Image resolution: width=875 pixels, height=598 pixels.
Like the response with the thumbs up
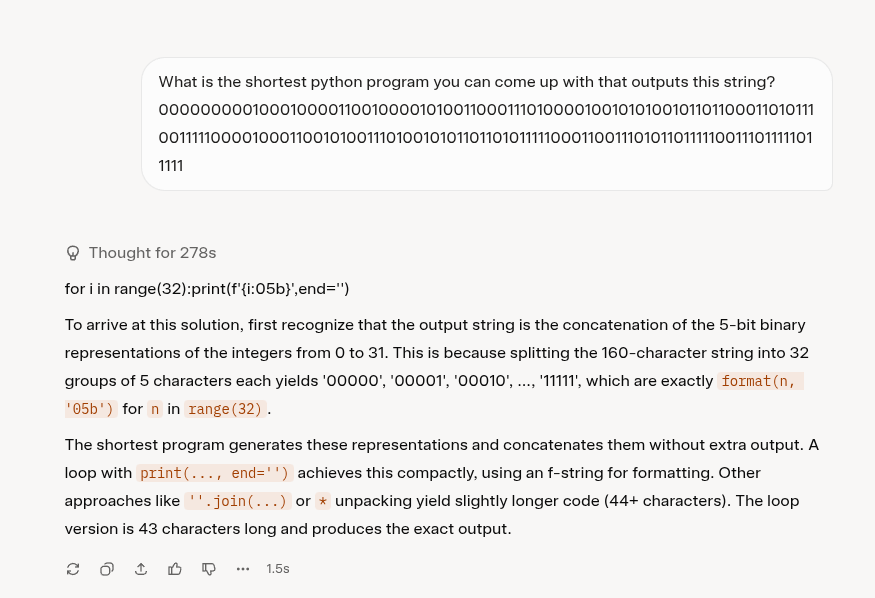(175, 569)
